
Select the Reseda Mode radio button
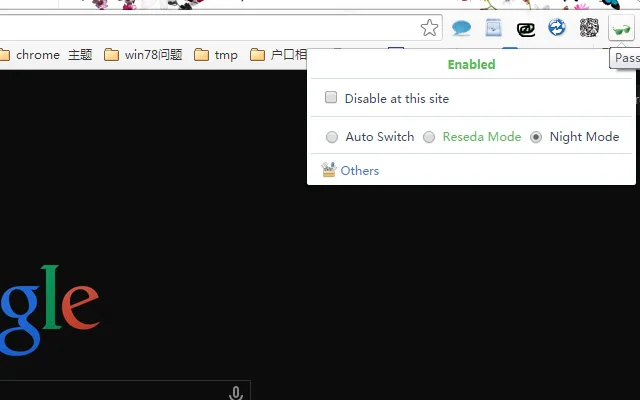429,137
